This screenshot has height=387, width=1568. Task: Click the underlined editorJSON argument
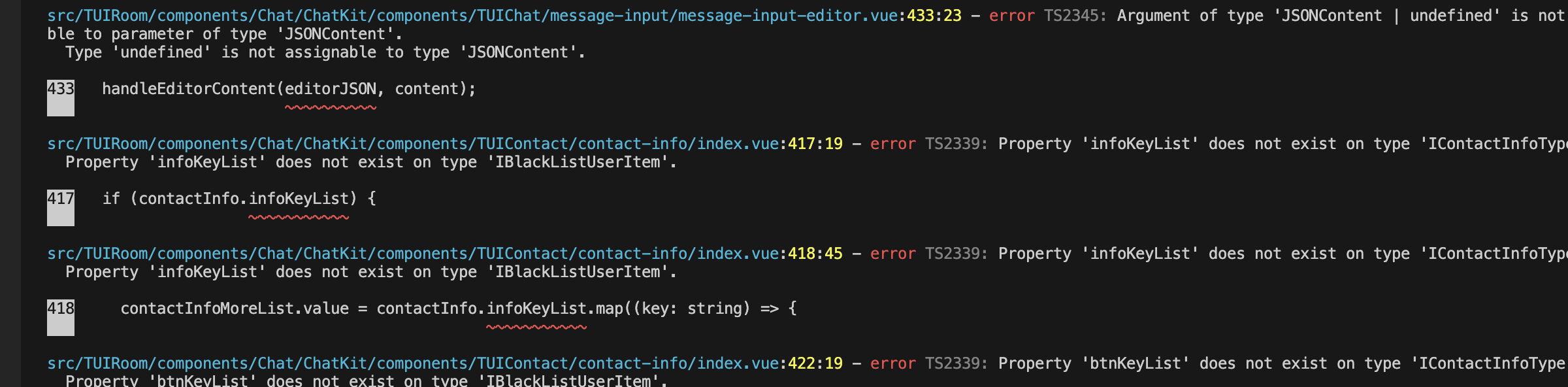tap(331, 89)
